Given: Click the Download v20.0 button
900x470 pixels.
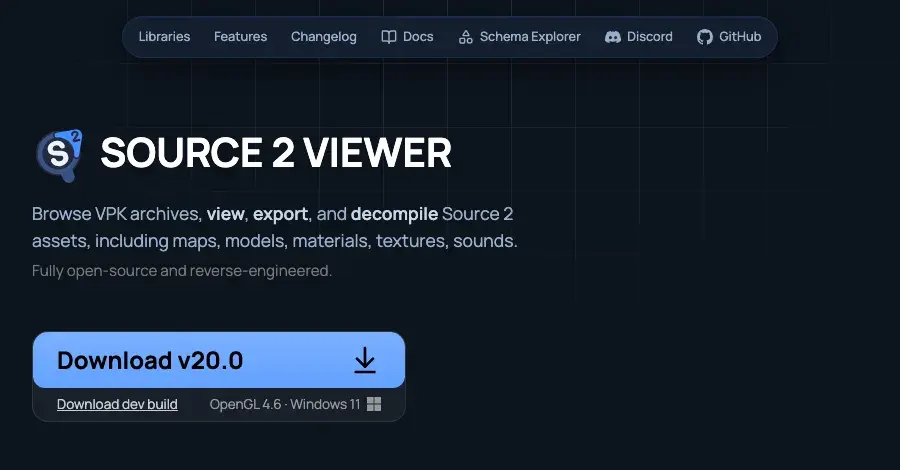Looking at the screenshot, I should (219, 360).
